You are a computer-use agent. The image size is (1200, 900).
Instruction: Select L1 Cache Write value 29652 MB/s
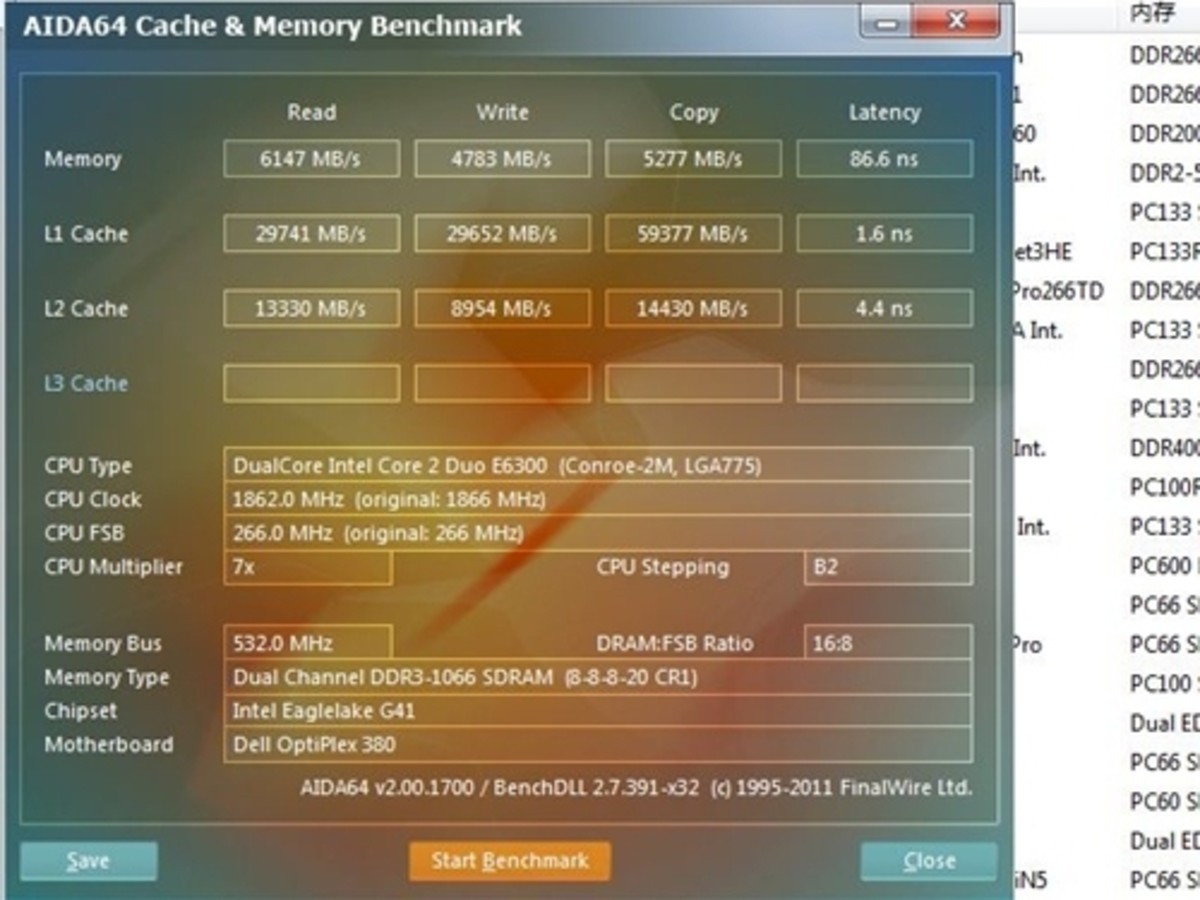(x=503, y=234)
